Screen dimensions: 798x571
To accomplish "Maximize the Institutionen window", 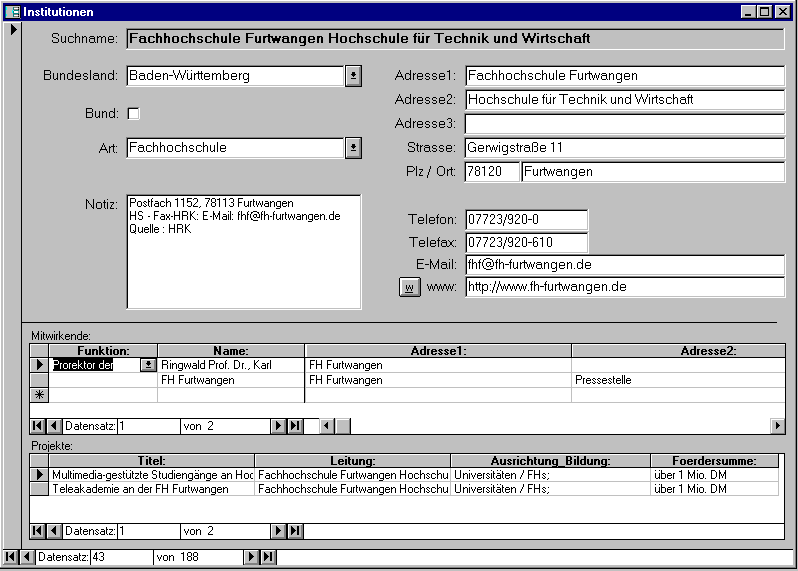I will tap(764, 12).
